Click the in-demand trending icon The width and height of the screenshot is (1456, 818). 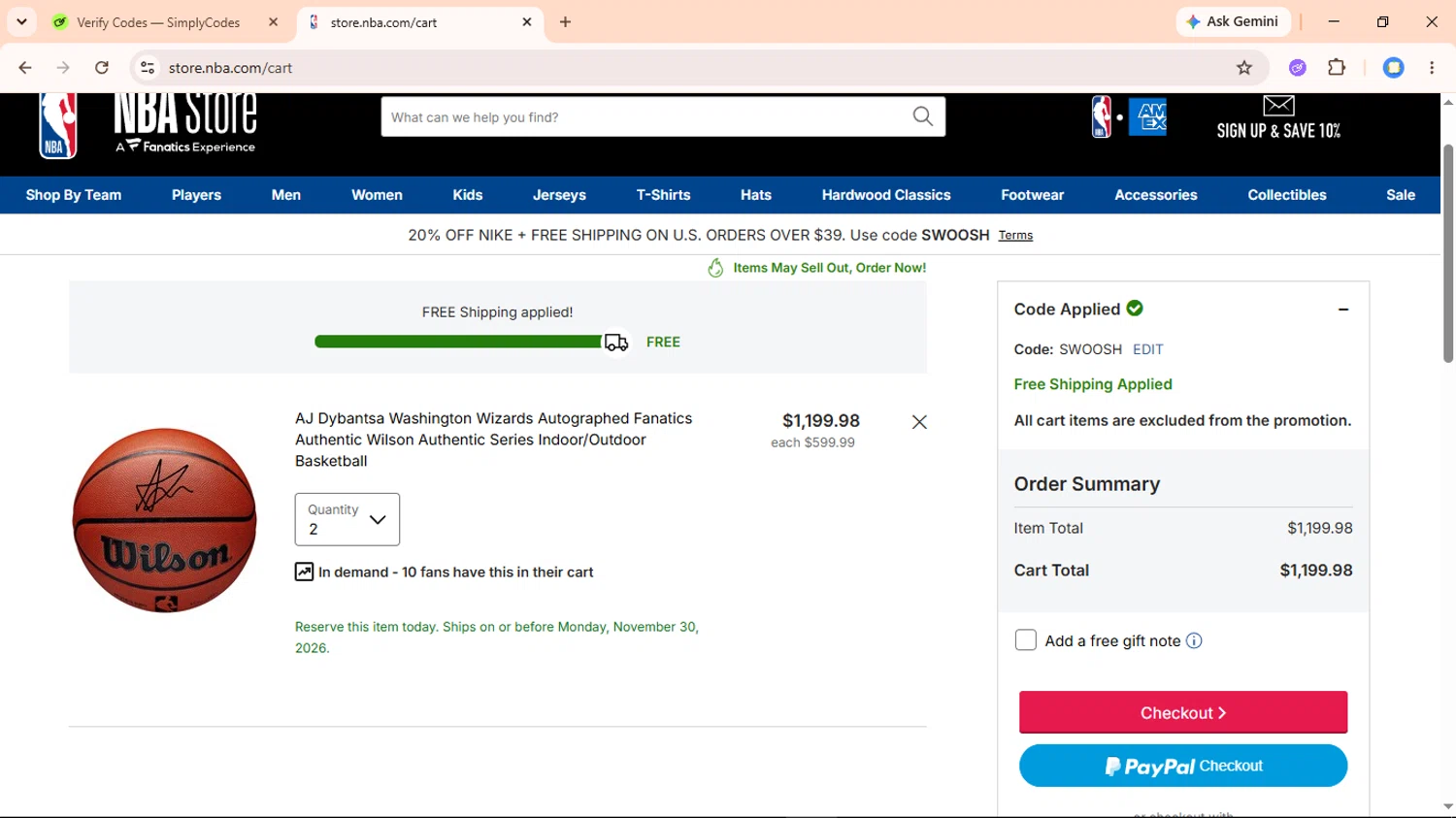click(x=304, y=573)
